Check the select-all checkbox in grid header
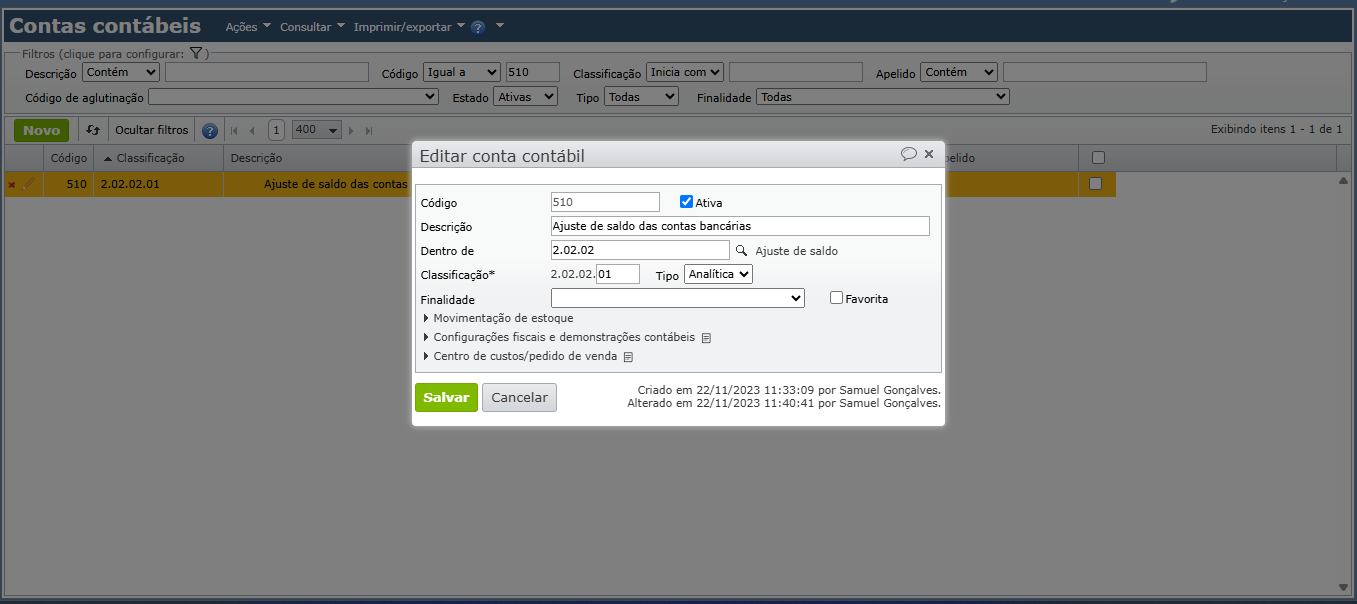Viewport: 1357px width, 604px height. pyautogui.click(x=1098, y=157)
